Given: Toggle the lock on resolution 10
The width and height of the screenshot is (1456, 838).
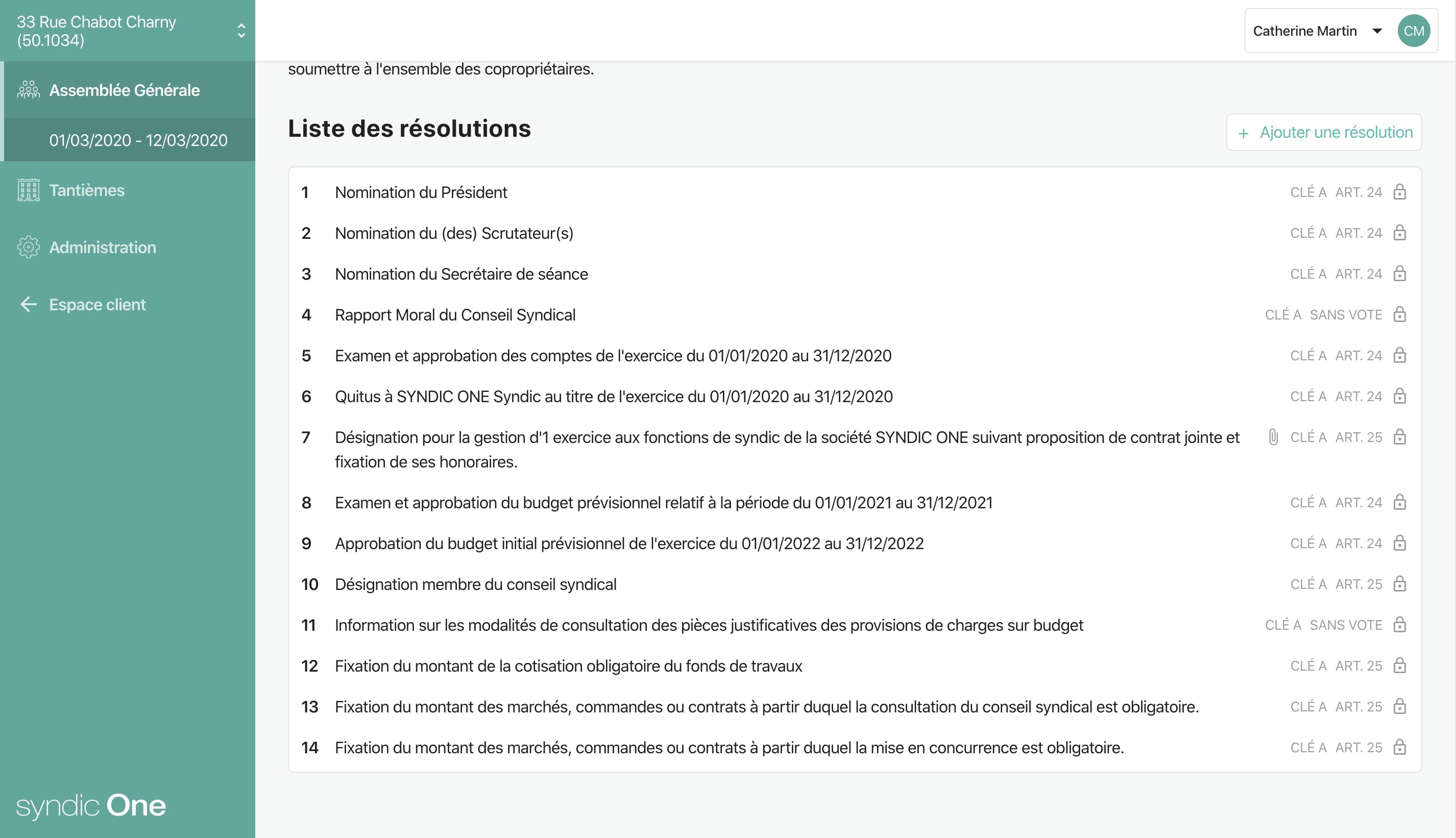Looking at the screenshot, I should (1399, 584).
